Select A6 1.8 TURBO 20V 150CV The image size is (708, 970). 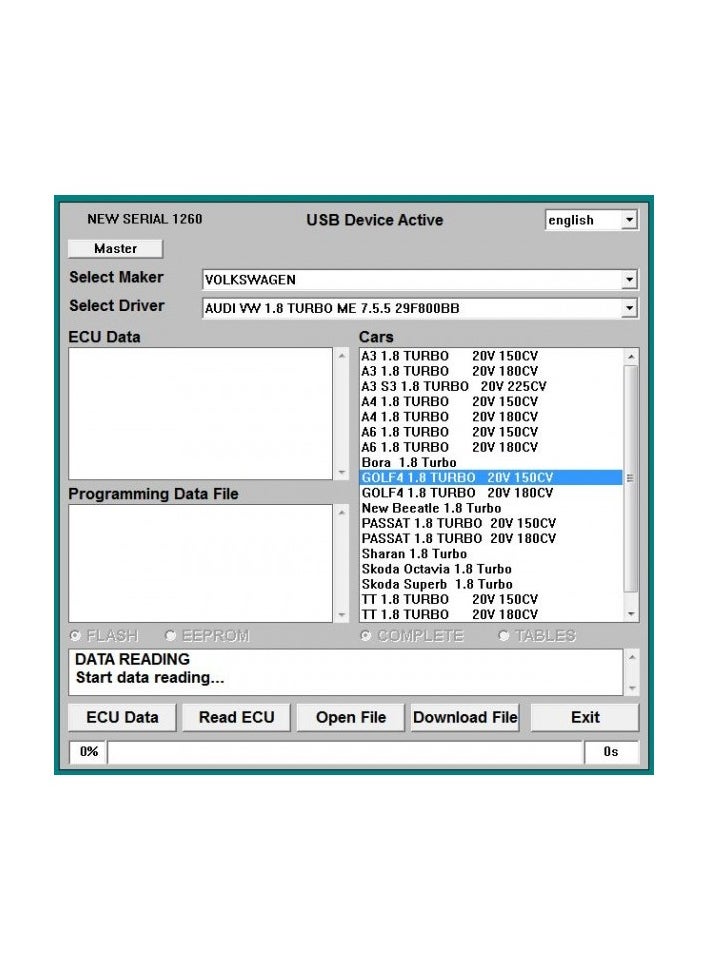tap(491, 432)
